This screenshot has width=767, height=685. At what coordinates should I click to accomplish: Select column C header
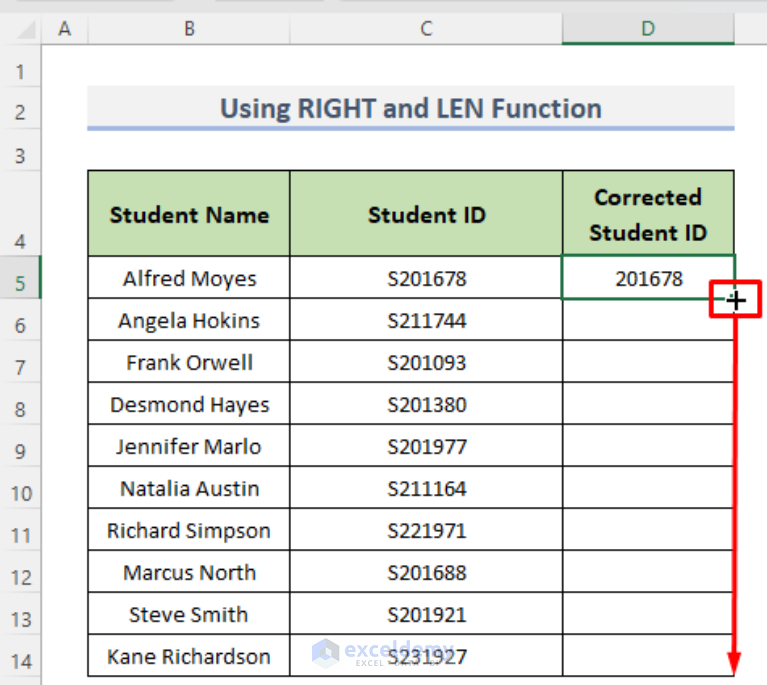426,29
